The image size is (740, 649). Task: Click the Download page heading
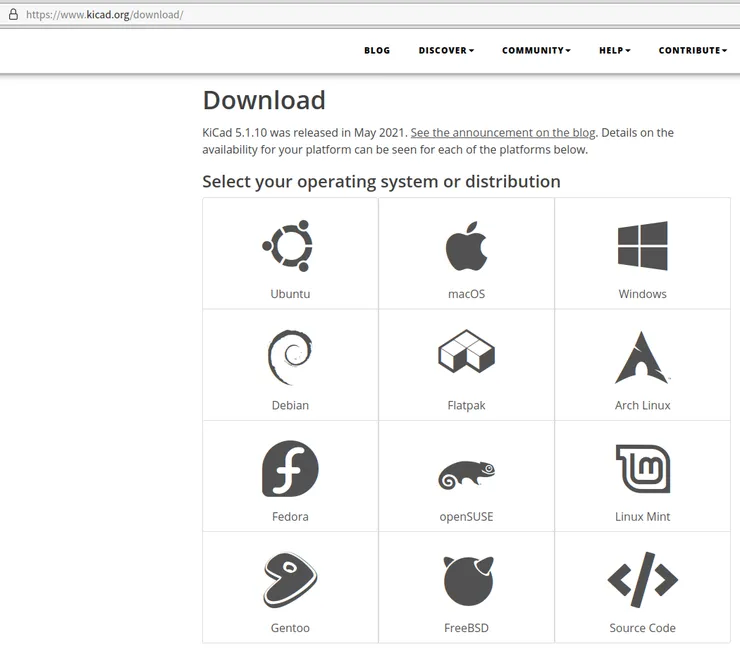[264, 100]
